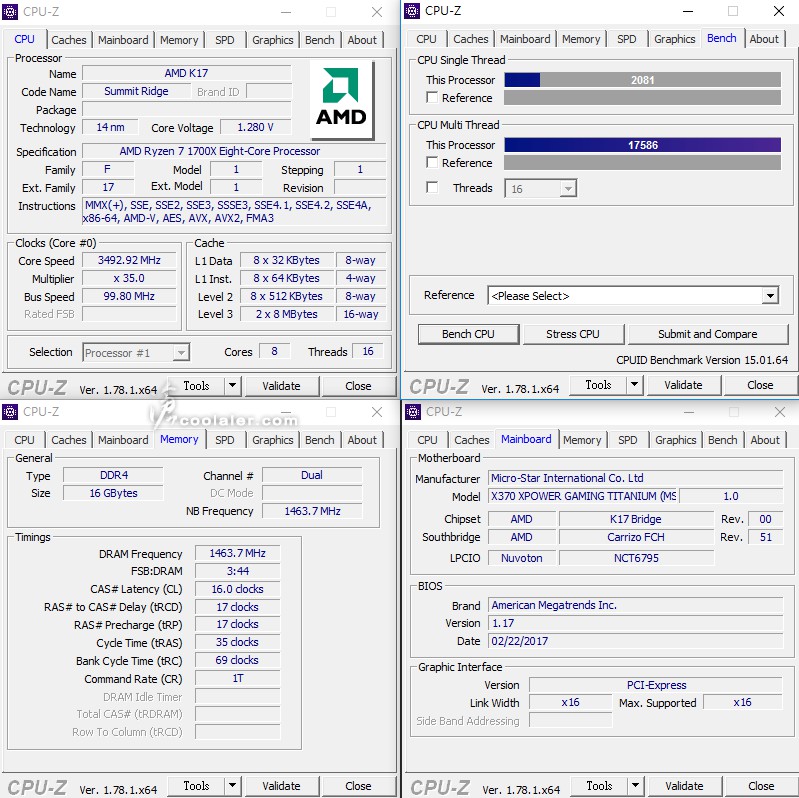Image resolution: width=799 pixels, height=798 pixels.
Task: Open Mainboard tab in the CPU window
Action: (123, 40)
